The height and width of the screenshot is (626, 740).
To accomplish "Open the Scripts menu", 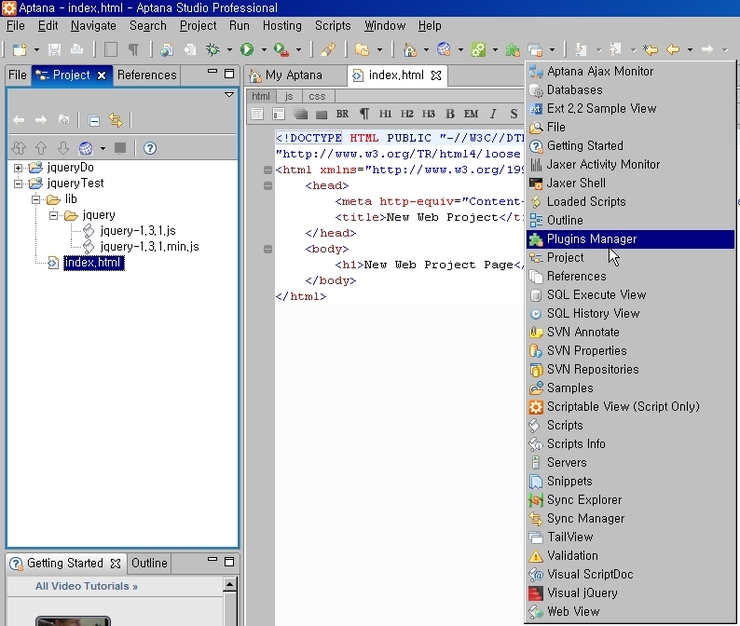I will [x=333, y=25].
